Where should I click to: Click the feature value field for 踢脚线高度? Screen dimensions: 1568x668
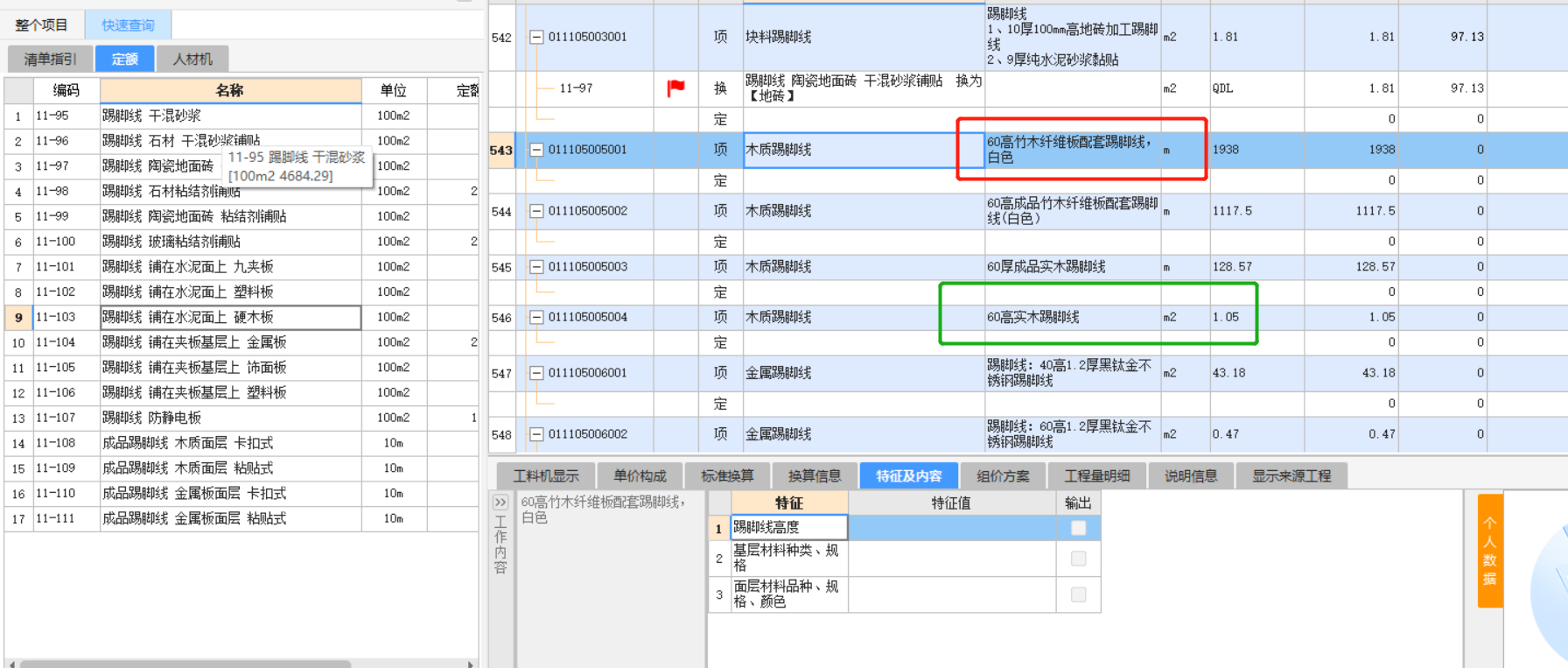tap(952, 527)
